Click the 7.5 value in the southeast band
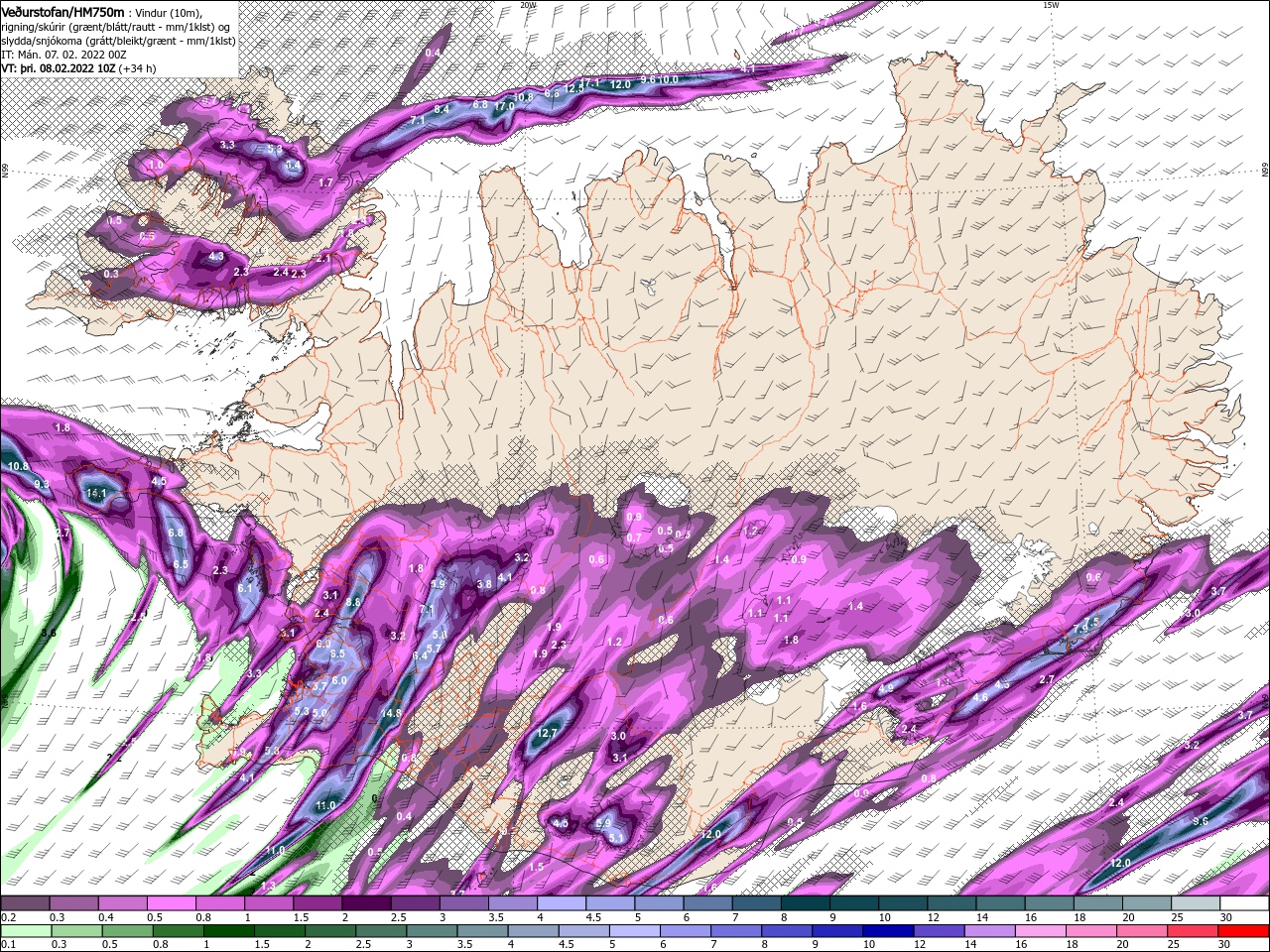 point(1091,622)
